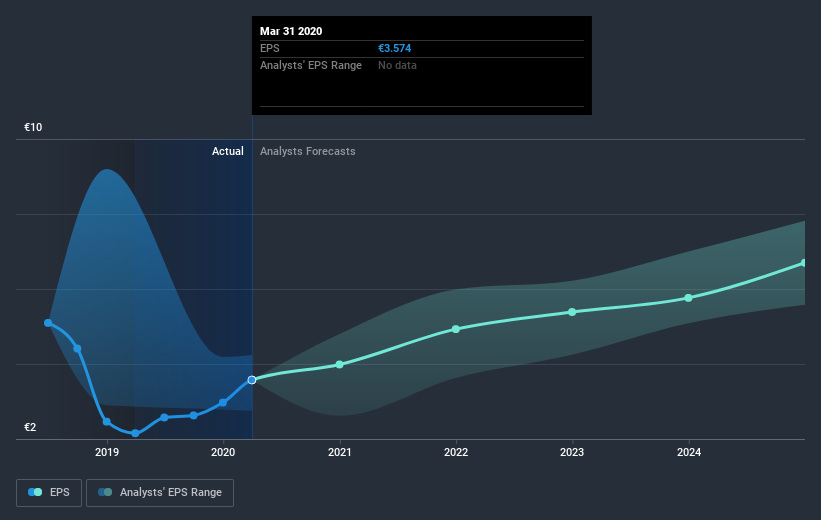
Task: Click the lowest EPS point after 2019
Action: (136, 433)
